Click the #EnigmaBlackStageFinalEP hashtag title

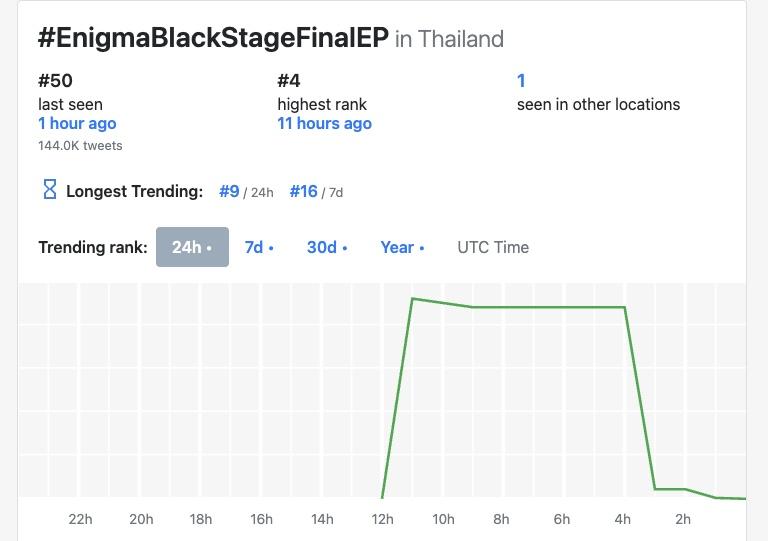tap(213, 38)
